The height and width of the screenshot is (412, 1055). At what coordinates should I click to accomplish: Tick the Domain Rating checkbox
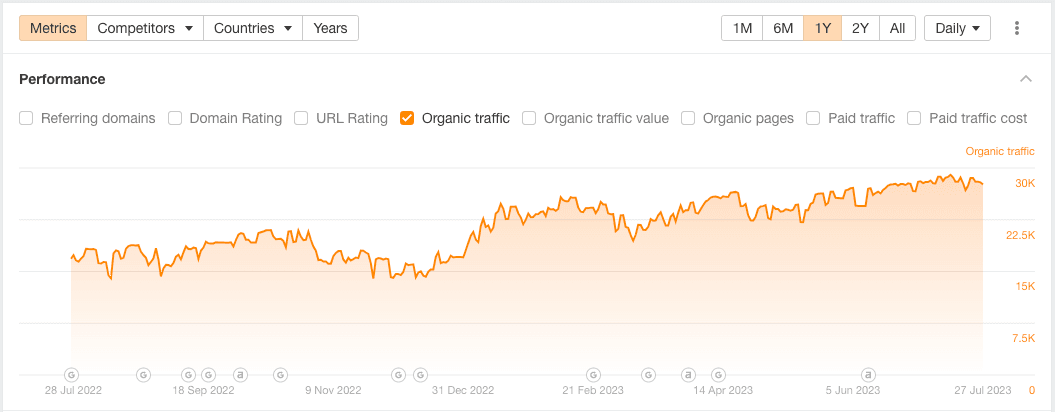coord(175,118)
